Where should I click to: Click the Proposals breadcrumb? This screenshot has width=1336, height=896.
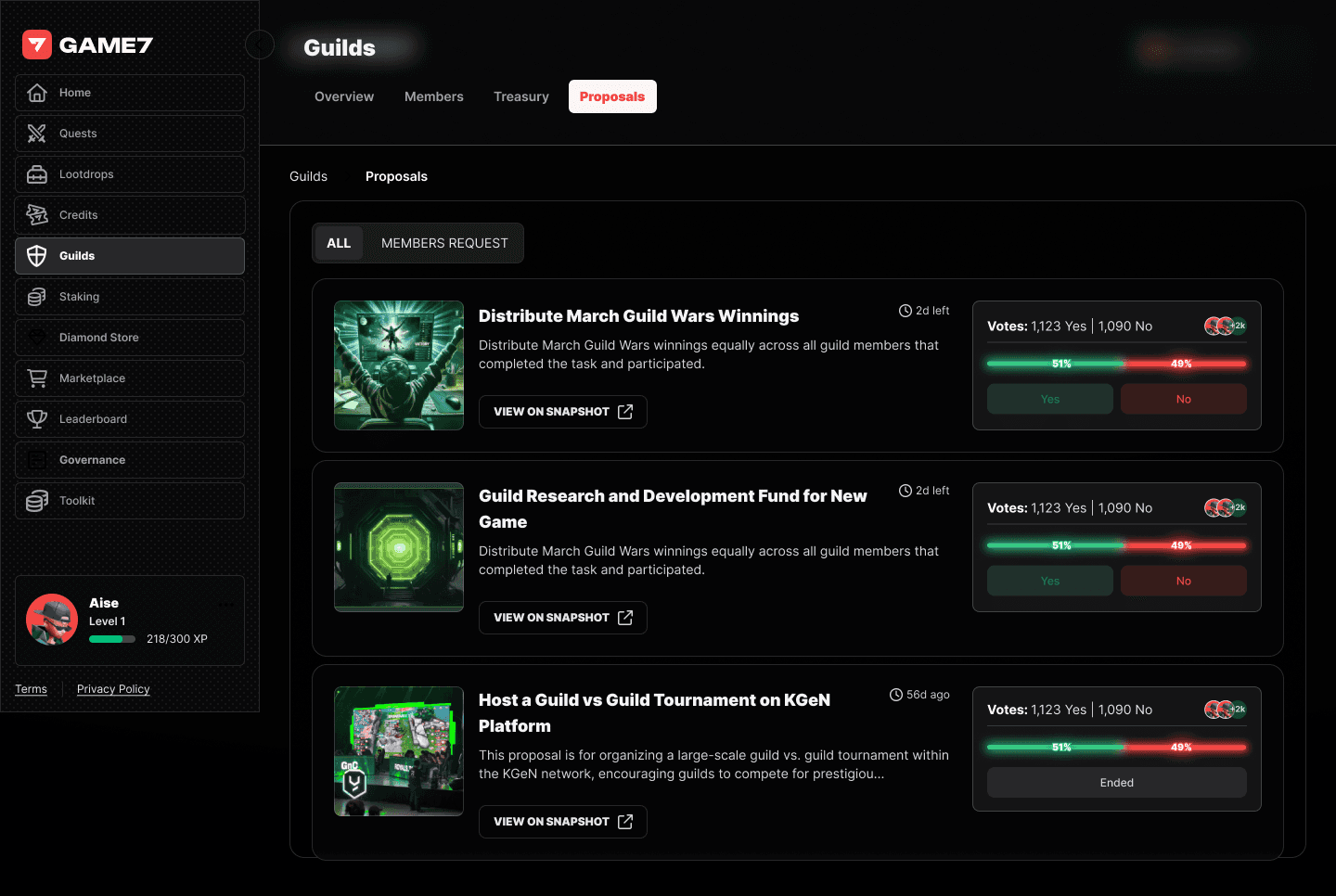pos(396,176)
